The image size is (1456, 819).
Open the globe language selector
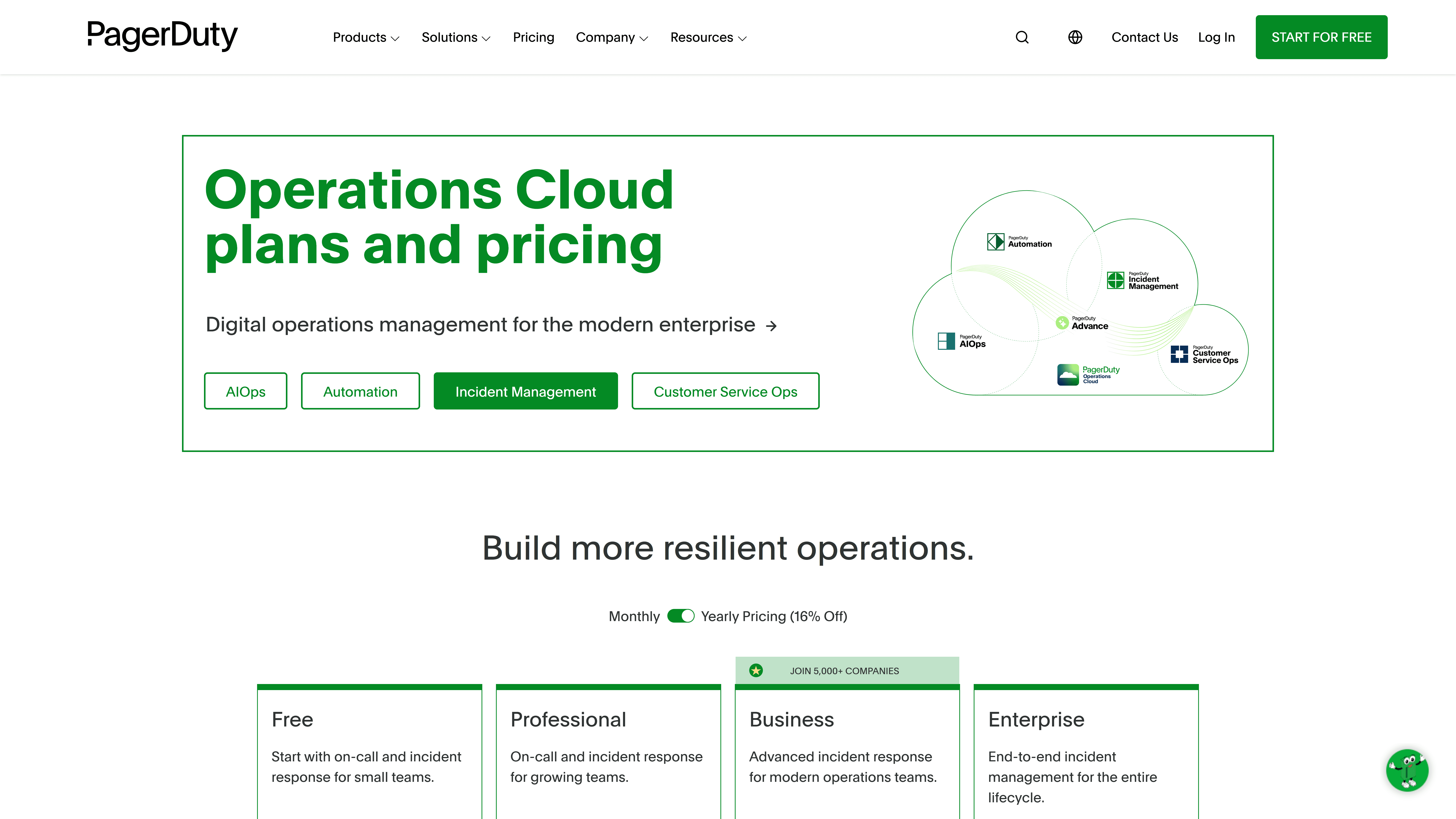pos(1075,37)
